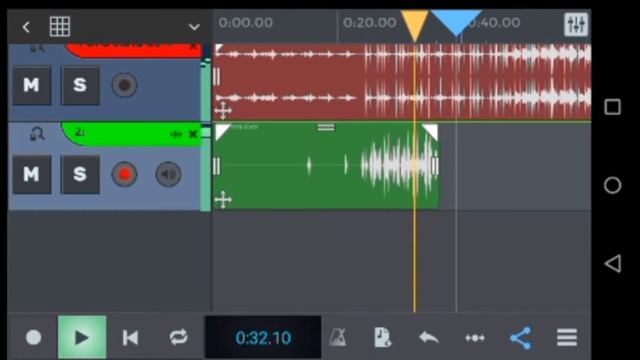Start playback with the Play button
The width and height of the screenshot is (640, 360).
[x=82, y=337]
